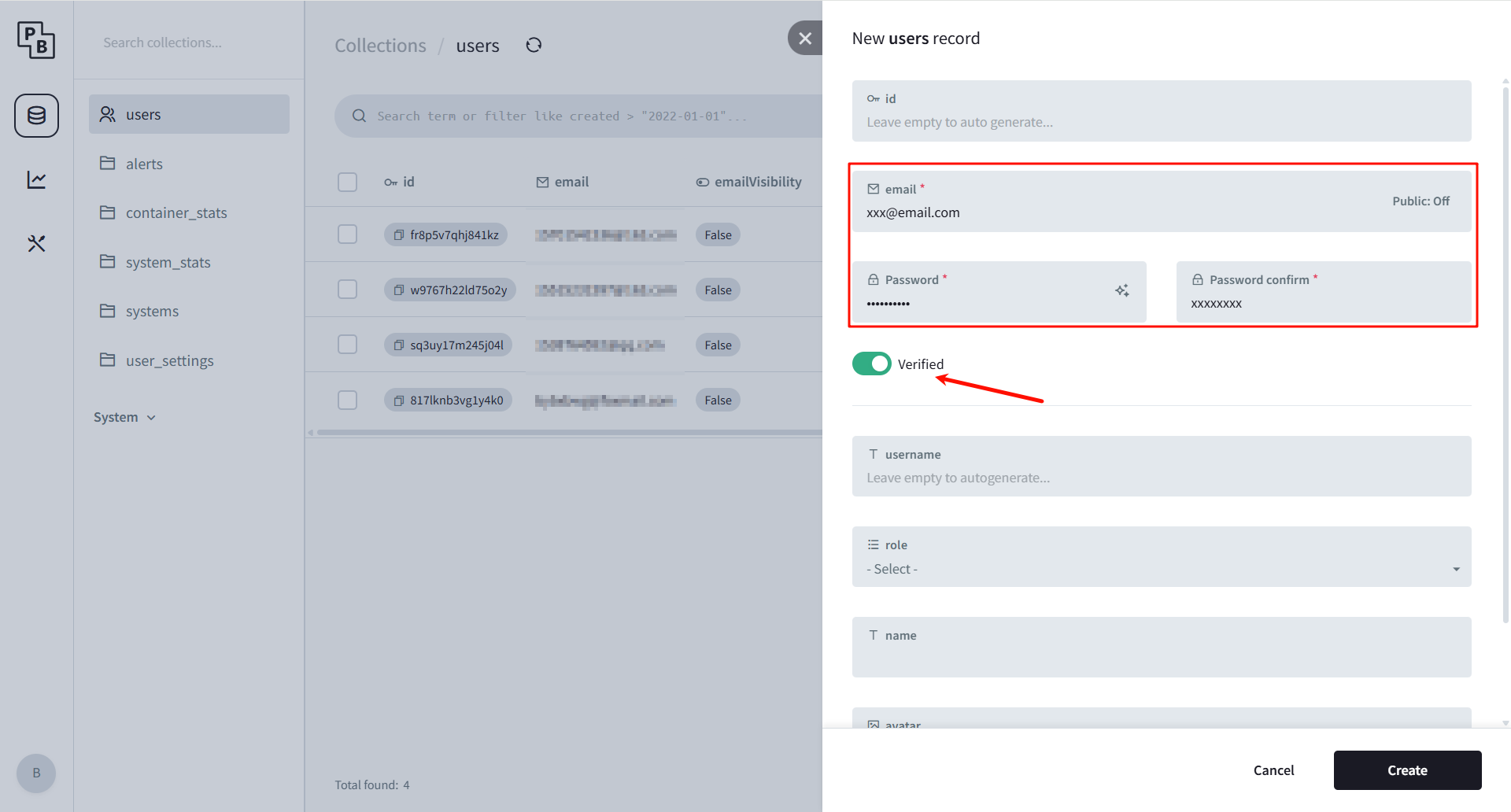Viewport: 1511px width, 812px height.
Task: Focus the name input field
Action: click(x=1162, y=647)
